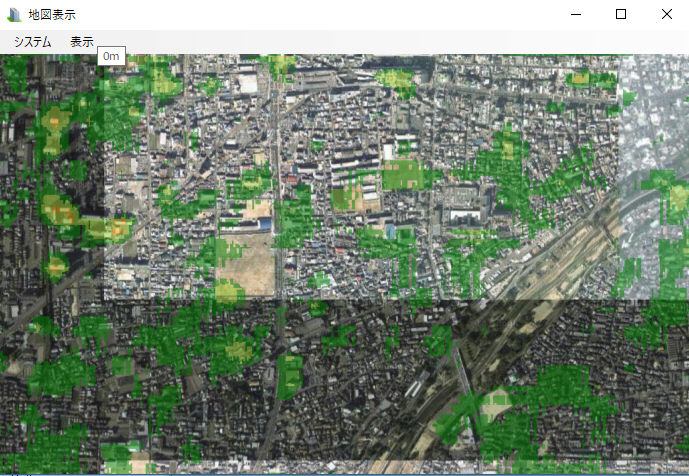This screenshot has width=689, height=476.
Task: Click the 0m distance tooltip label
Action: pos(111,57)
